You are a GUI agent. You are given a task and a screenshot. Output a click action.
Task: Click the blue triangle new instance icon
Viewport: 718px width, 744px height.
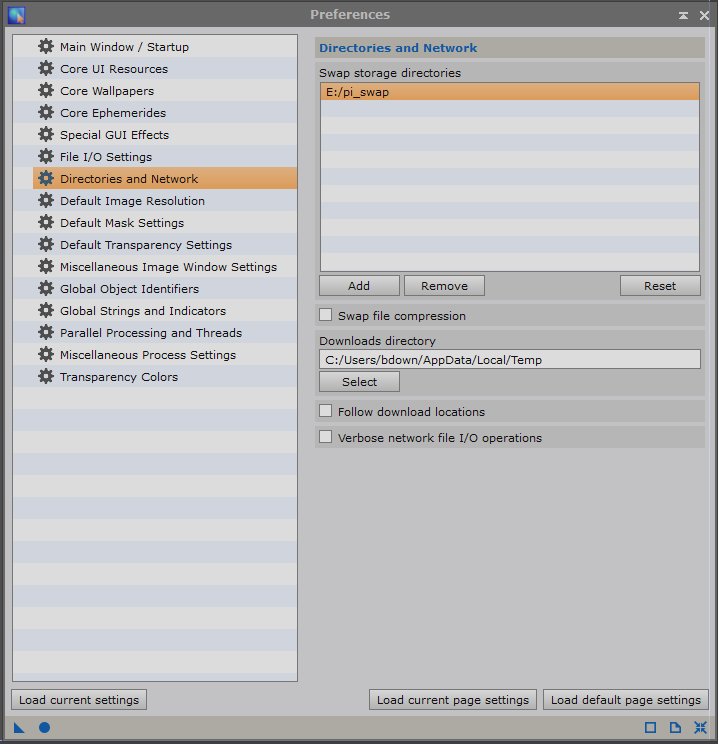click(x=19, y=727)
